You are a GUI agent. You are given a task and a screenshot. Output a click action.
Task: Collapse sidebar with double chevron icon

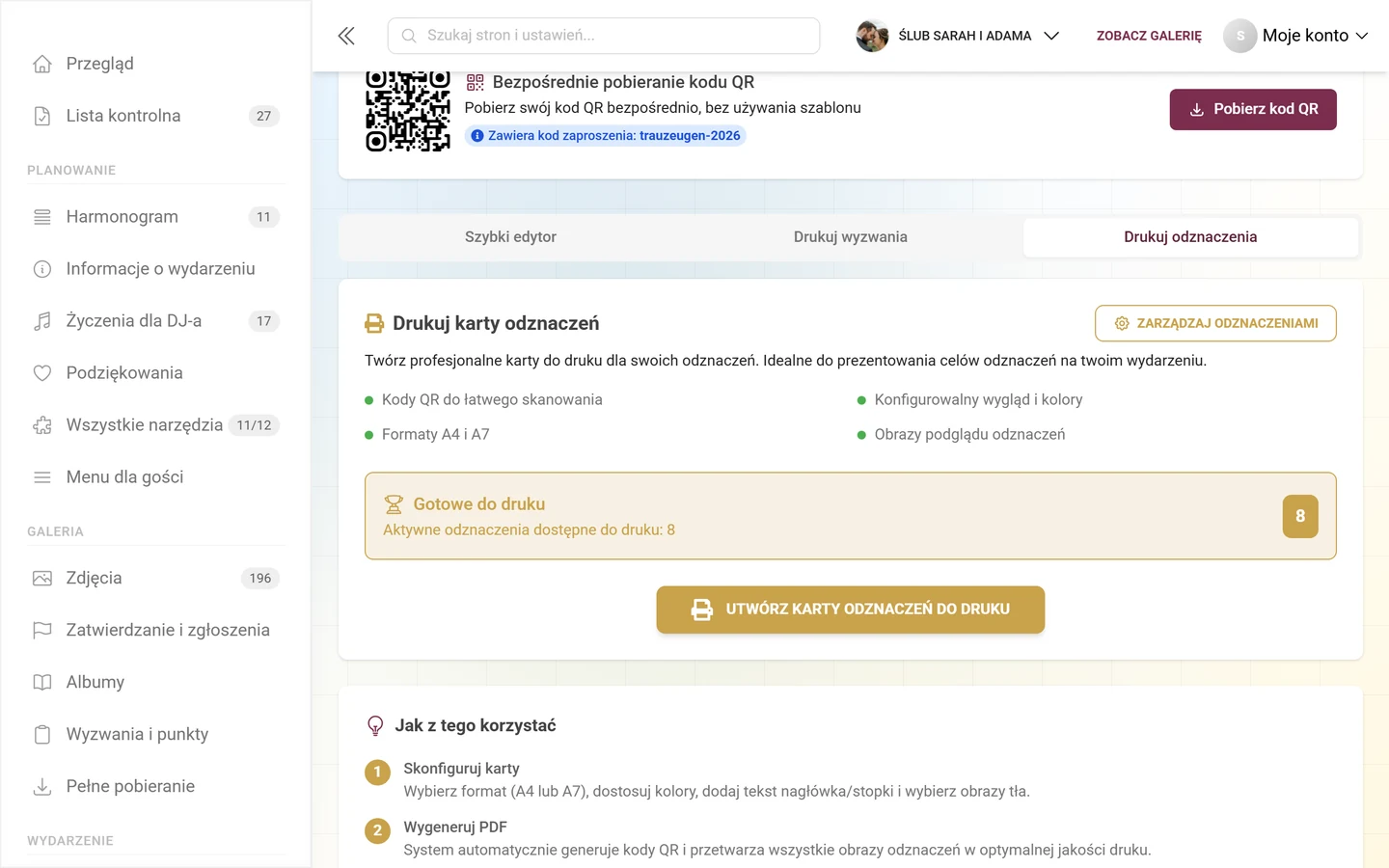coord(346,36)
